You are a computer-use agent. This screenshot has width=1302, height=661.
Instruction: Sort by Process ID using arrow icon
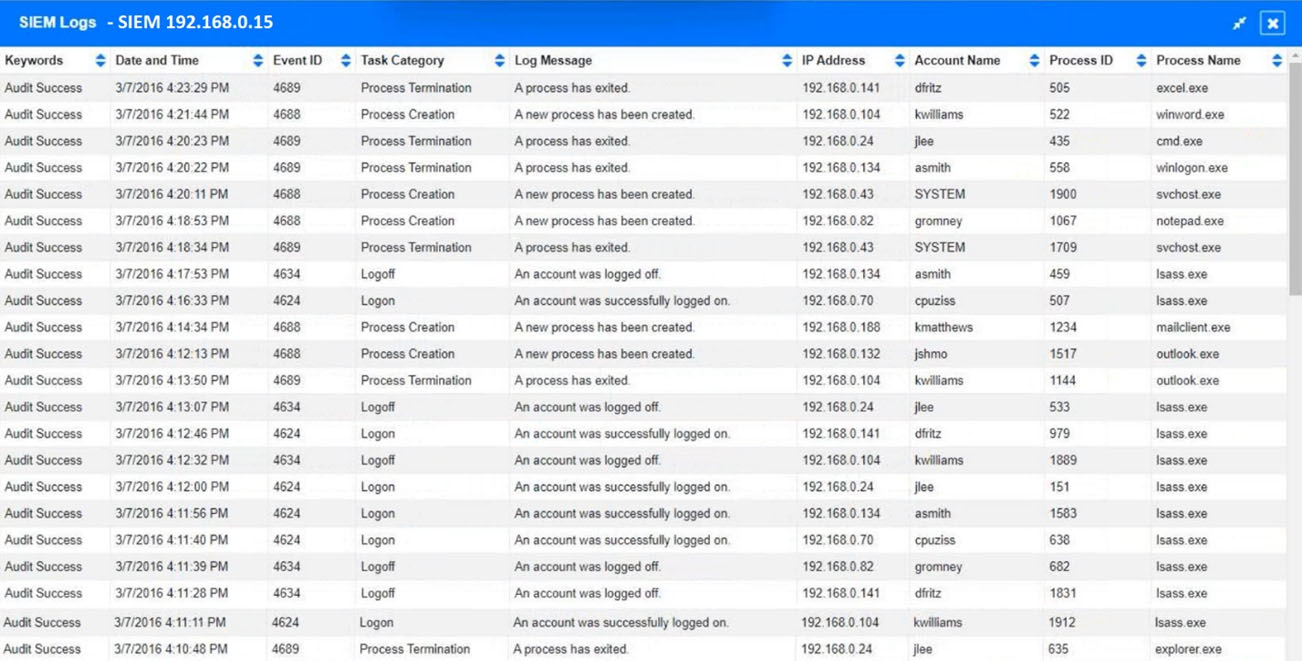pyautogui.click(x=1141, y=61)
